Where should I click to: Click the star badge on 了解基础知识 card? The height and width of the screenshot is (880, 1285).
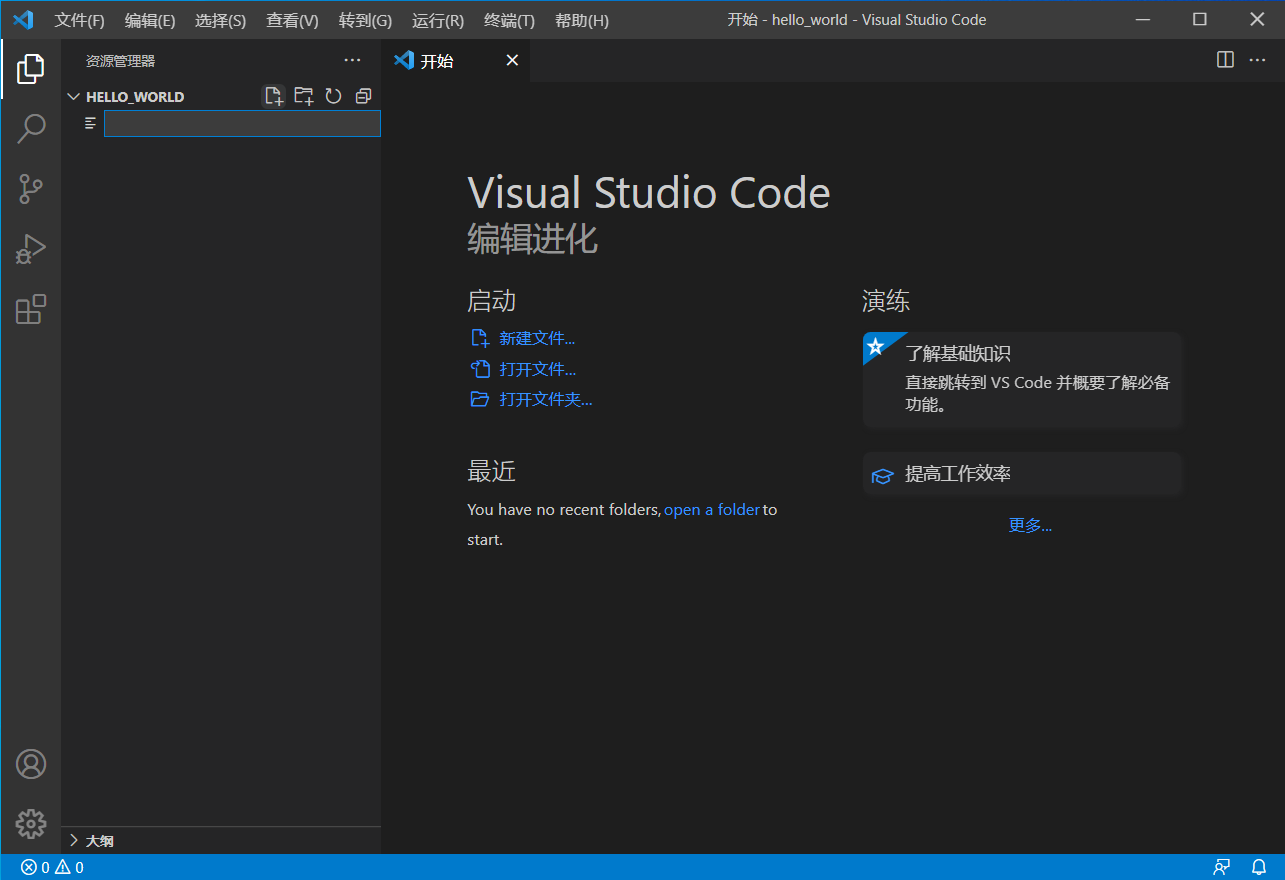(876, 346)
